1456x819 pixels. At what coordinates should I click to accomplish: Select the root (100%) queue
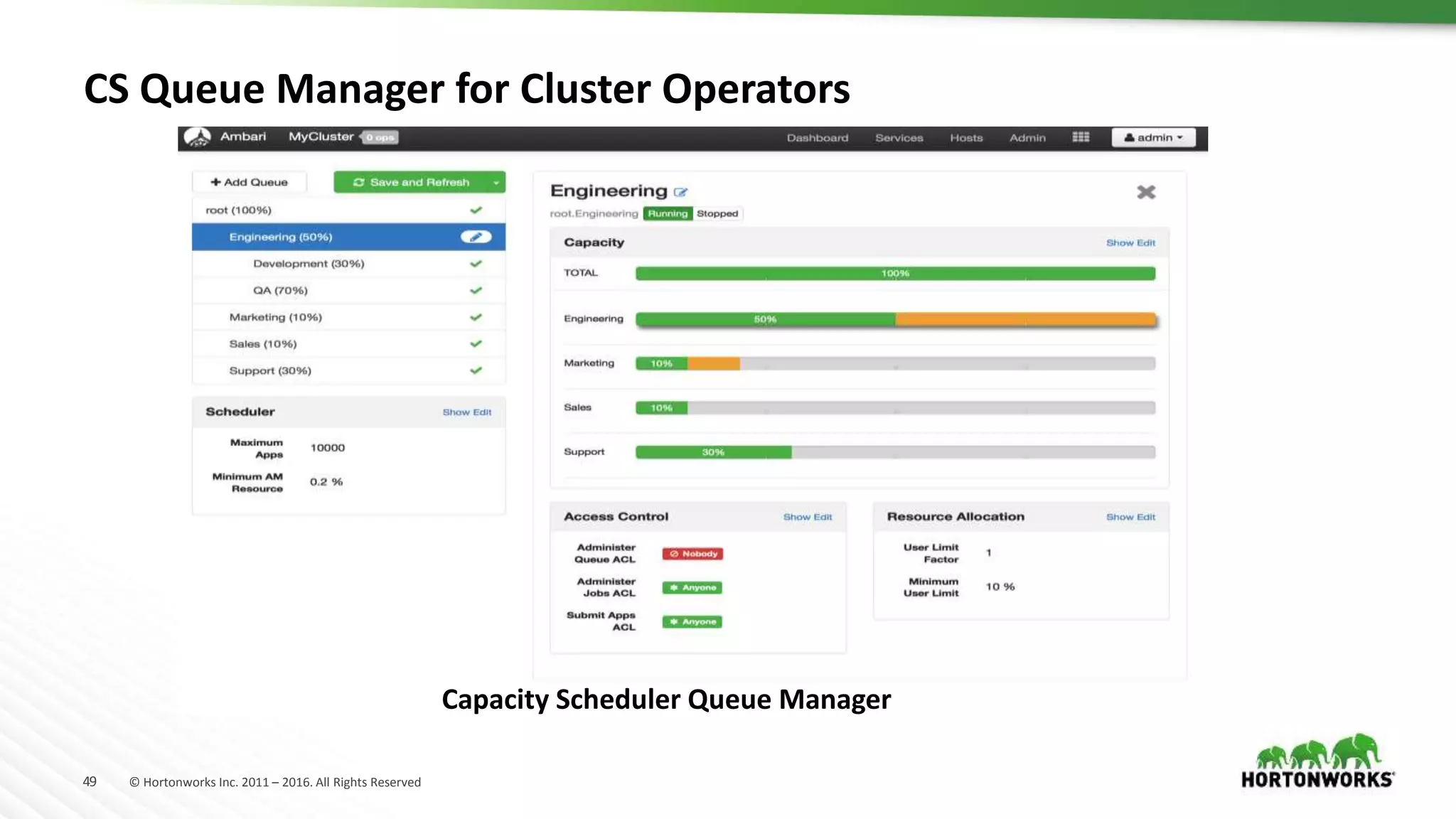coord(348,210)
